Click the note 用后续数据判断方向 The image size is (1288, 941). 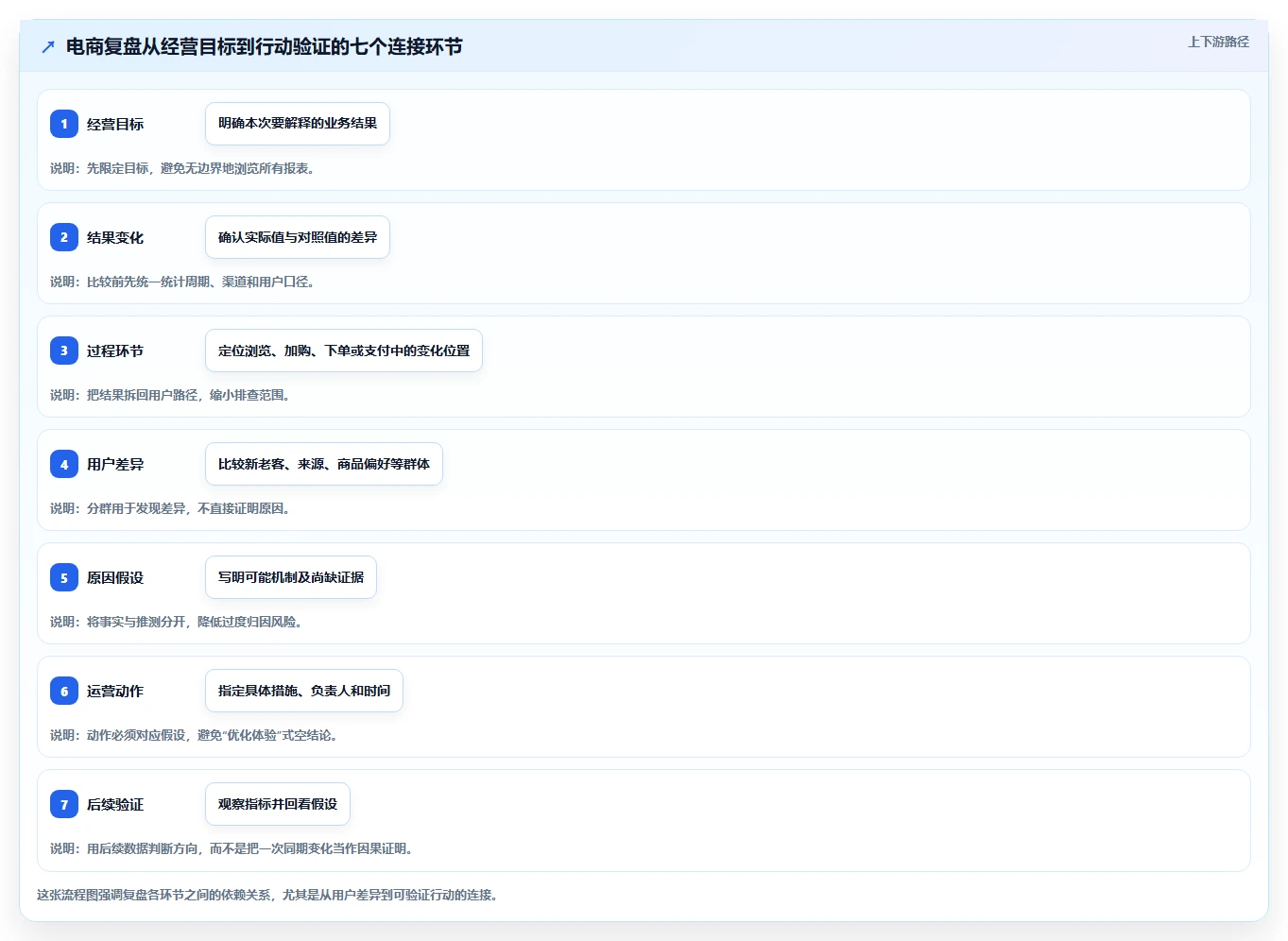pos(232,848)
